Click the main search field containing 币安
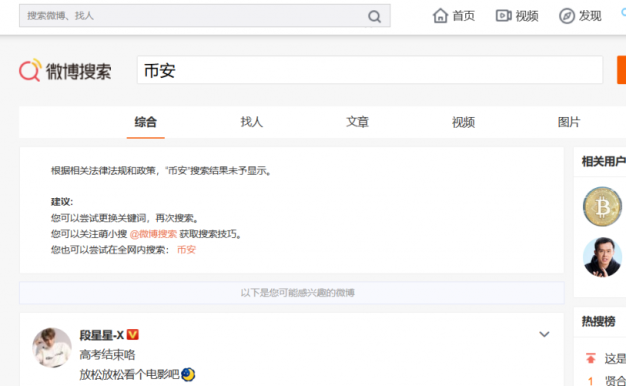The image size is (626, 386). [370, 70]
